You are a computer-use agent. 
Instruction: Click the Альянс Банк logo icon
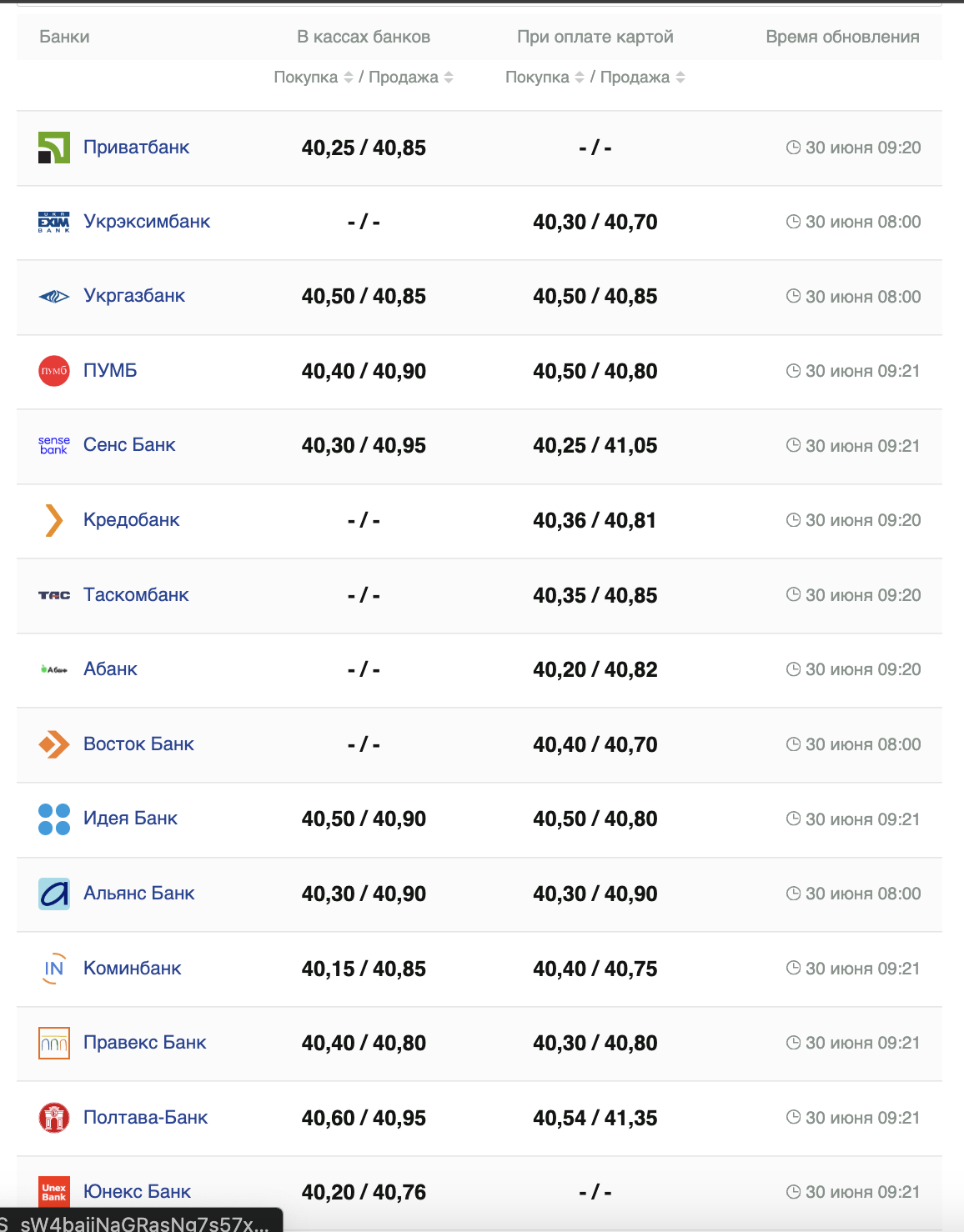pos(54,894)
